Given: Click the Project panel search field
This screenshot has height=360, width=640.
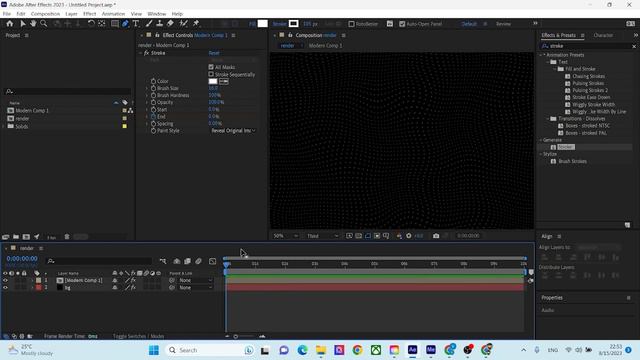Looking at the screenshot, I should pos(68,91).
